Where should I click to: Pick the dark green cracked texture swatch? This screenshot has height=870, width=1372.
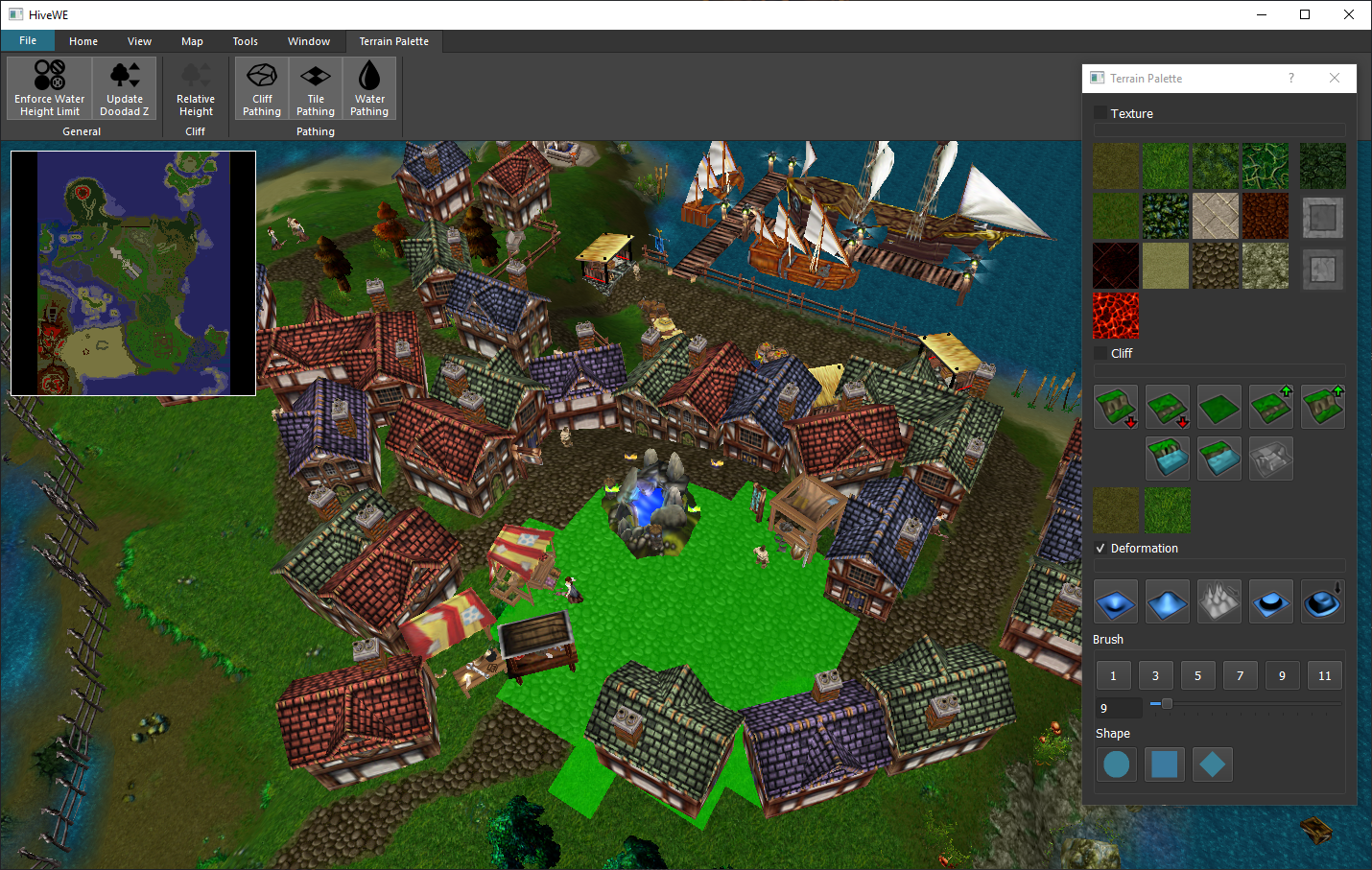click(x=1323, y=166)
